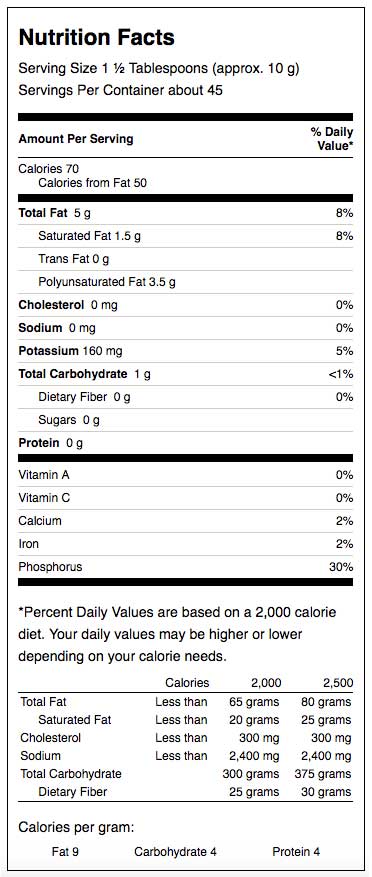Screen dimensions: 372x877
Task: Select Calories from Fat 50
Action: pyautogui.click(x=92, y=183)
